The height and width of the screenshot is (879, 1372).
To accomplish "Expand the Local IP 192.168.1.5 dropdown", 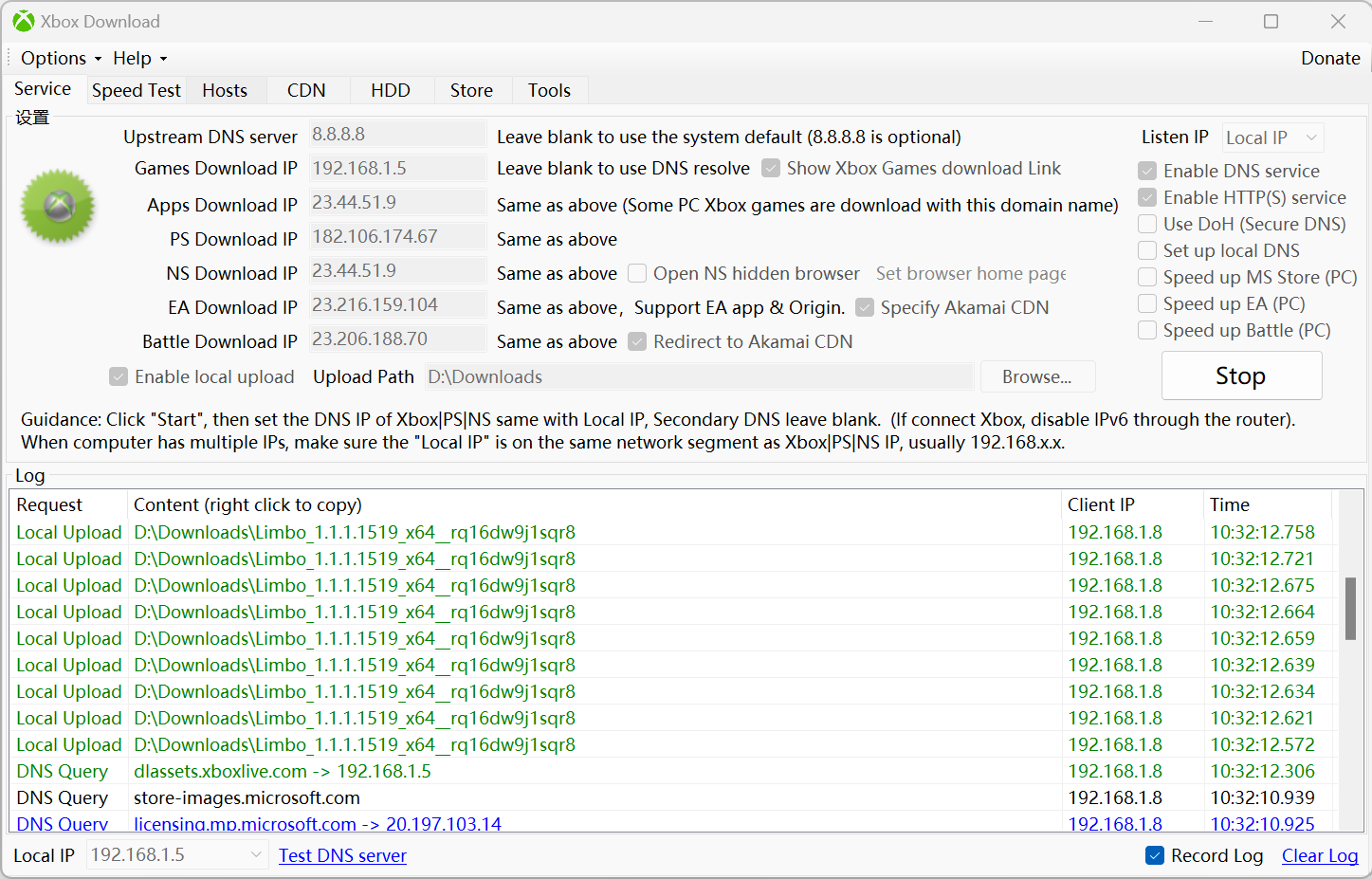I will pyautogui.click(x=176, y=854).
